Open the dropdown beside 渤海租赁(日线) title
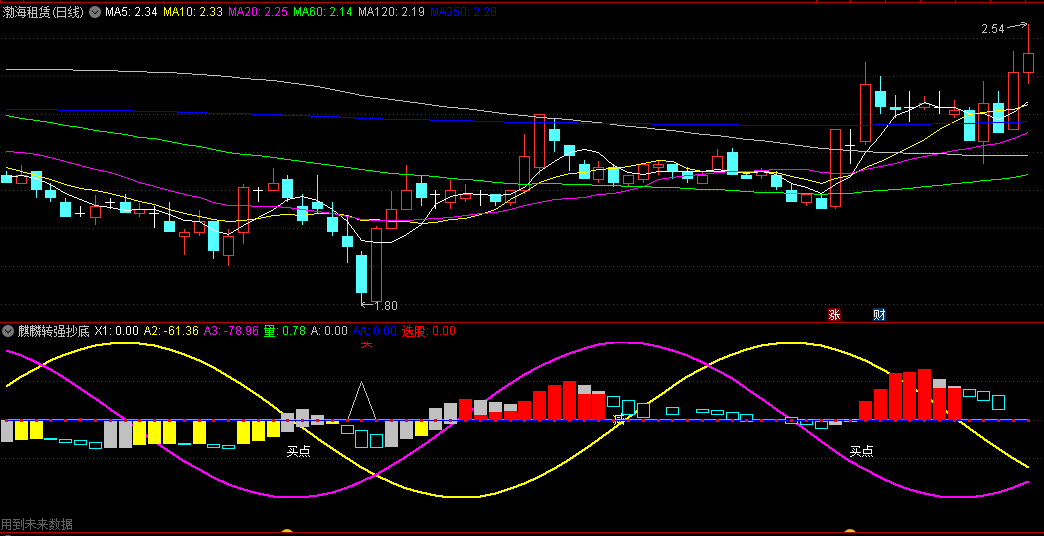The height and width of the screenshot is (536, 1044). (x=95, y=11)
